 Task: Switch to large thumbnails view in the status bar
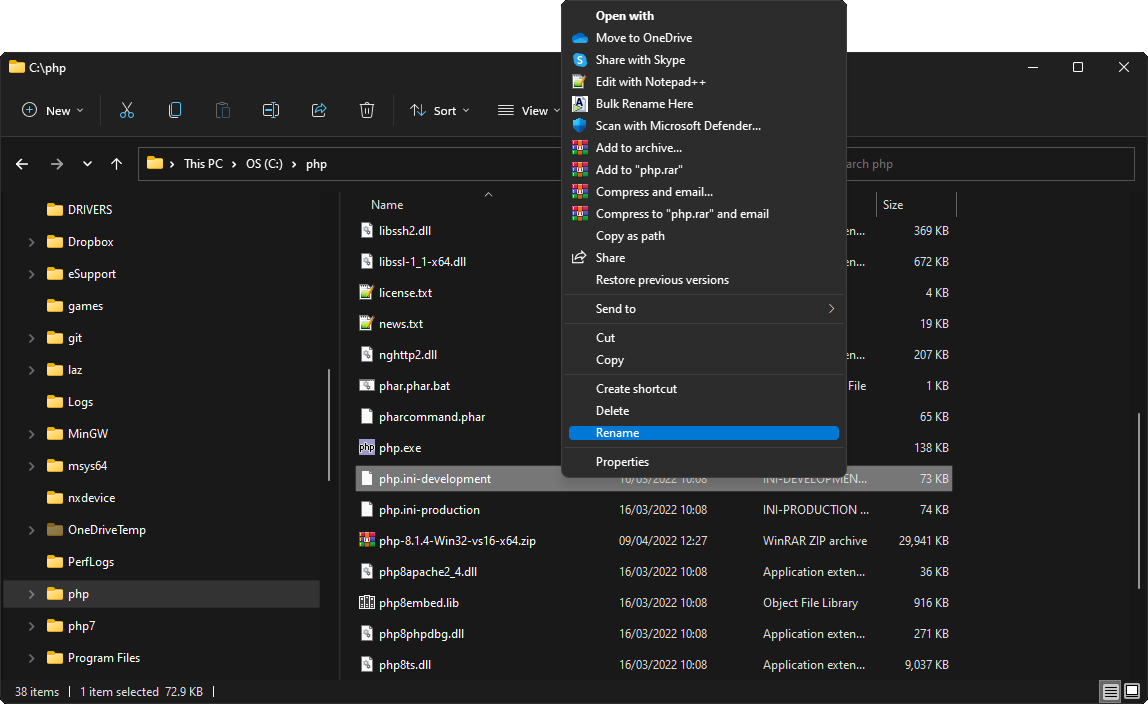[x=1132, y=692]
